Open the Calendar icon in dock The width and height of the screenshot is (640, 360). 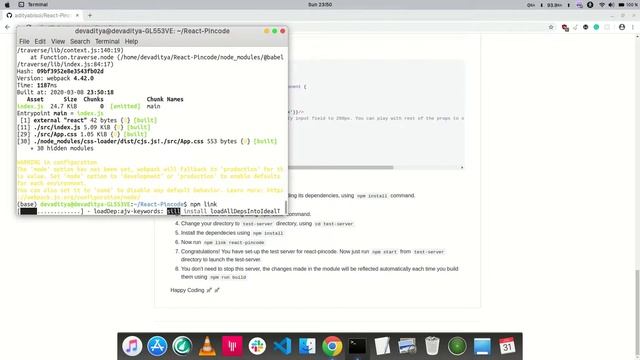click(507, 346)
